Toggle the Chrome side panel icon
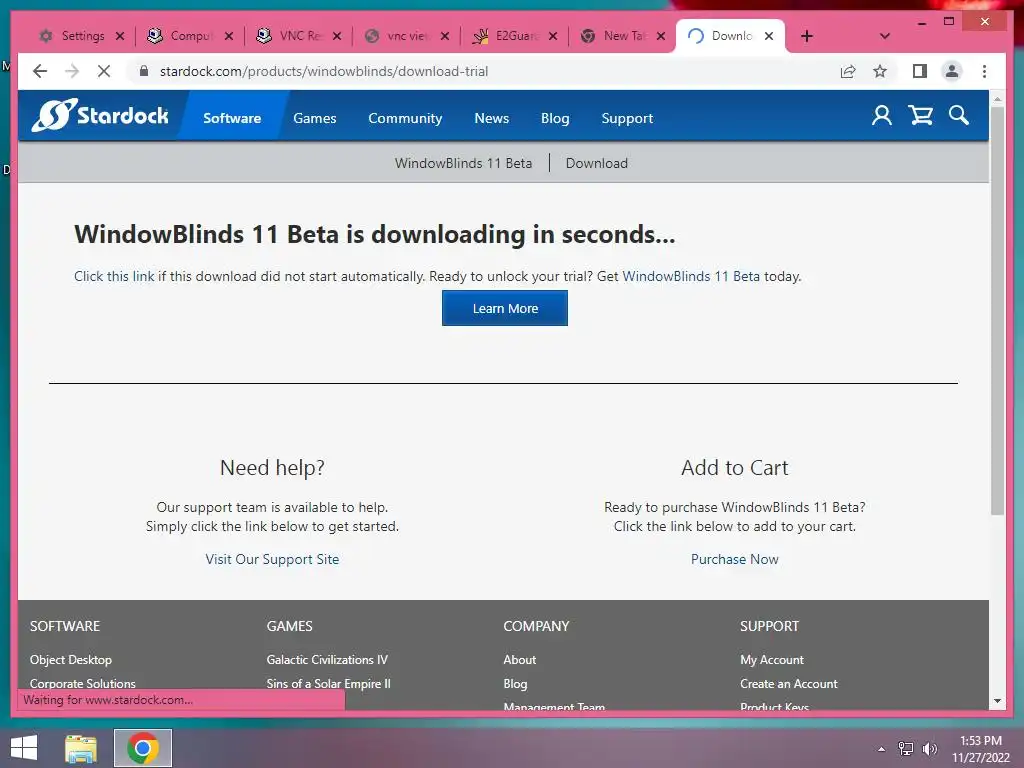 [x=920, y=71]
